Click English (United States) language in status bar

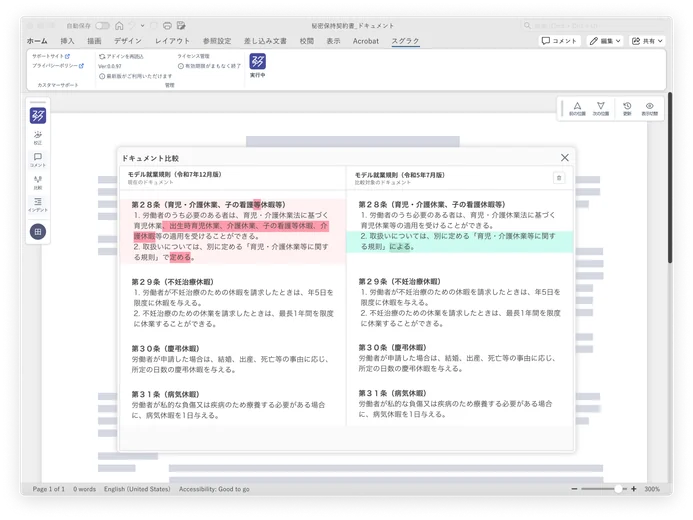137,489
